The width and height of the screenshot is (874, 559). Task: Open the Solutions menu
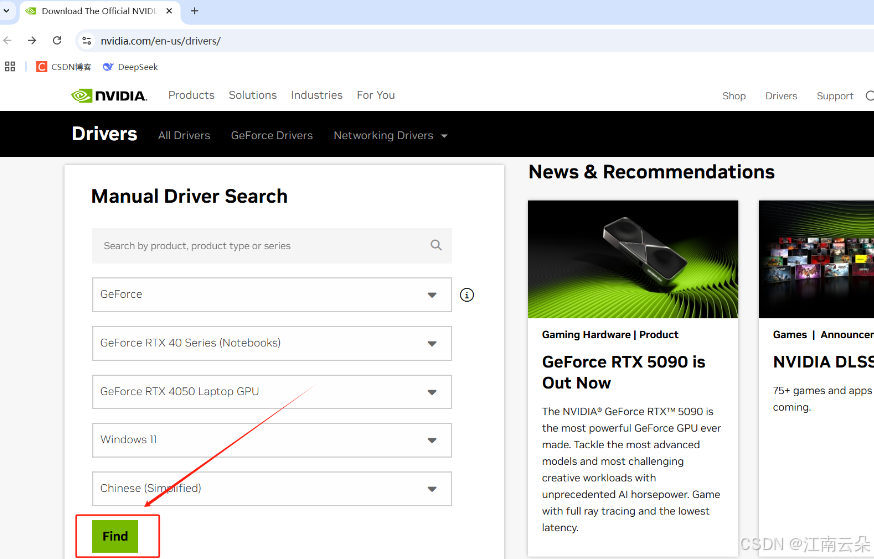[253, 95]
